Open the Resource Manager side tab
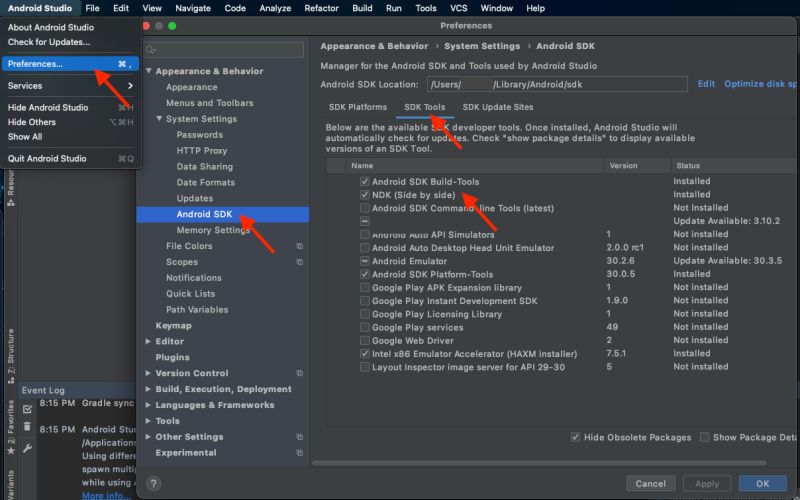The height and width of the screenshot is (500, 800). [x=11, y=188]
